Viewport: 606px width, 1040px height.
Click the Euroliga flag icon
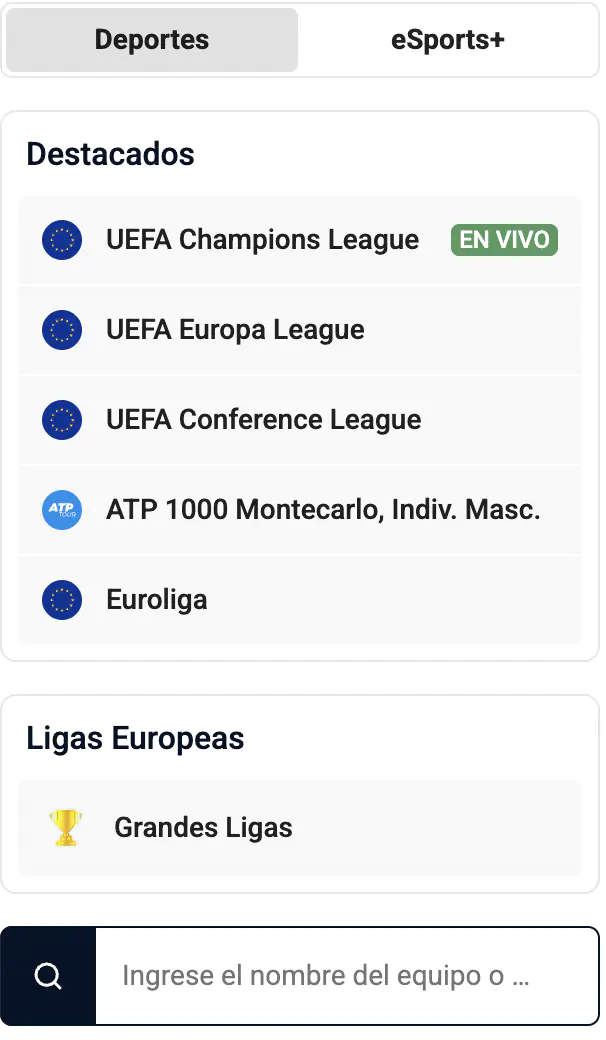coord(62,600)
